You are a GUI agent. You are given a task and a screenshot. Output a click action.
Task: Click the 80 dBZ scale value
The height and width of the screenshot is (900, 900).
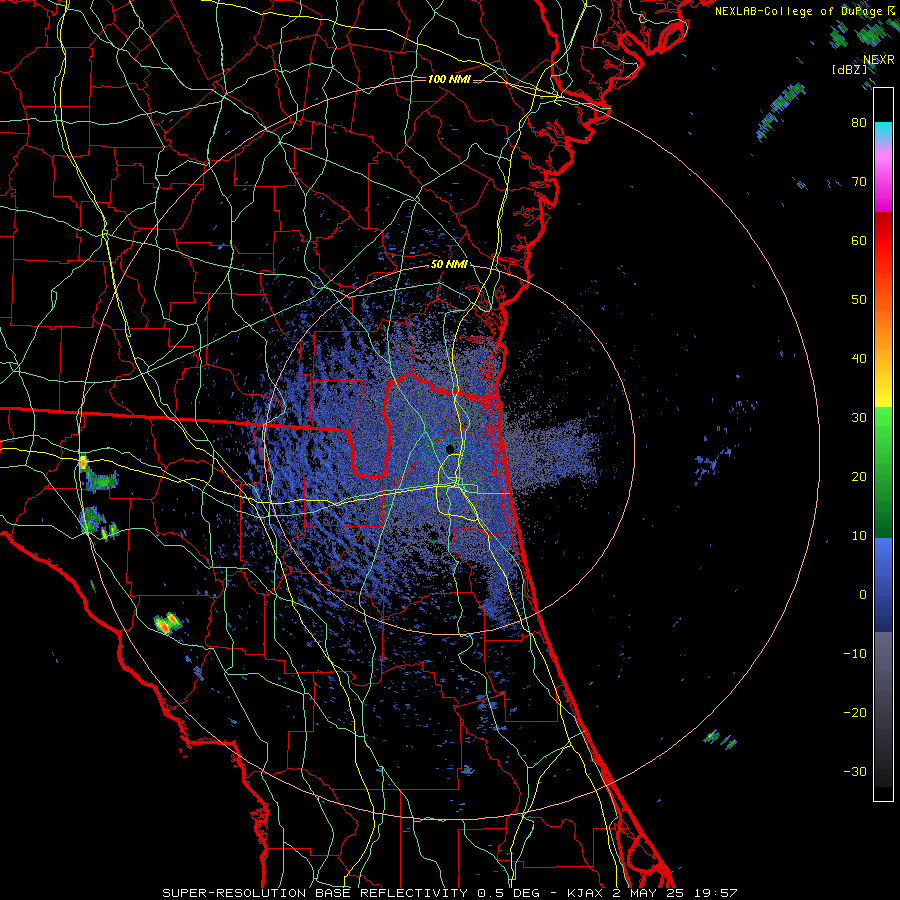[859, 122]
